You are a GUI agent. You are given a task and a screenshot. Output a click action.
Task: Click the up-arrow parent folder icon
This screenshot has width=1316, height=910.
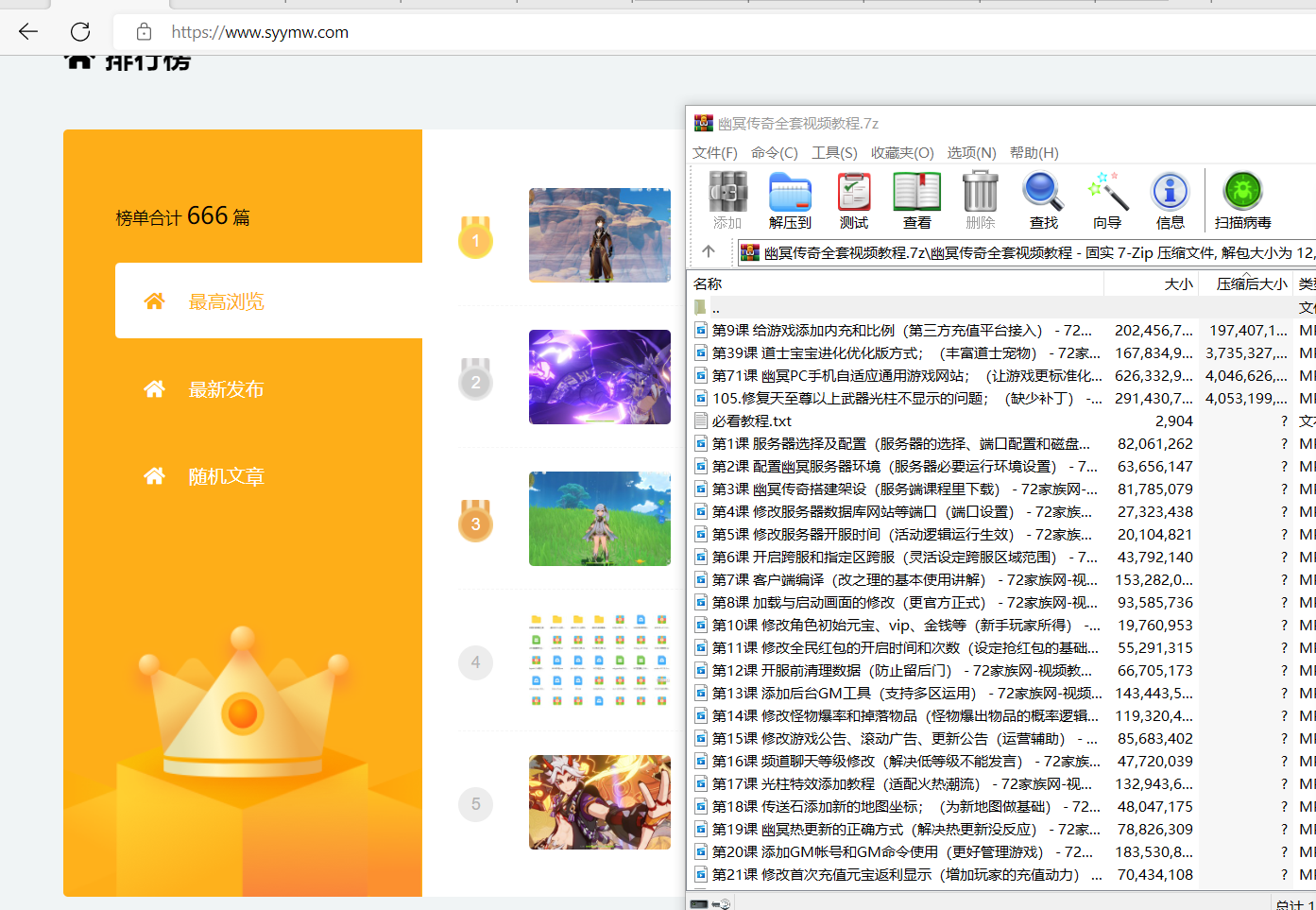(x=709, y=251)
